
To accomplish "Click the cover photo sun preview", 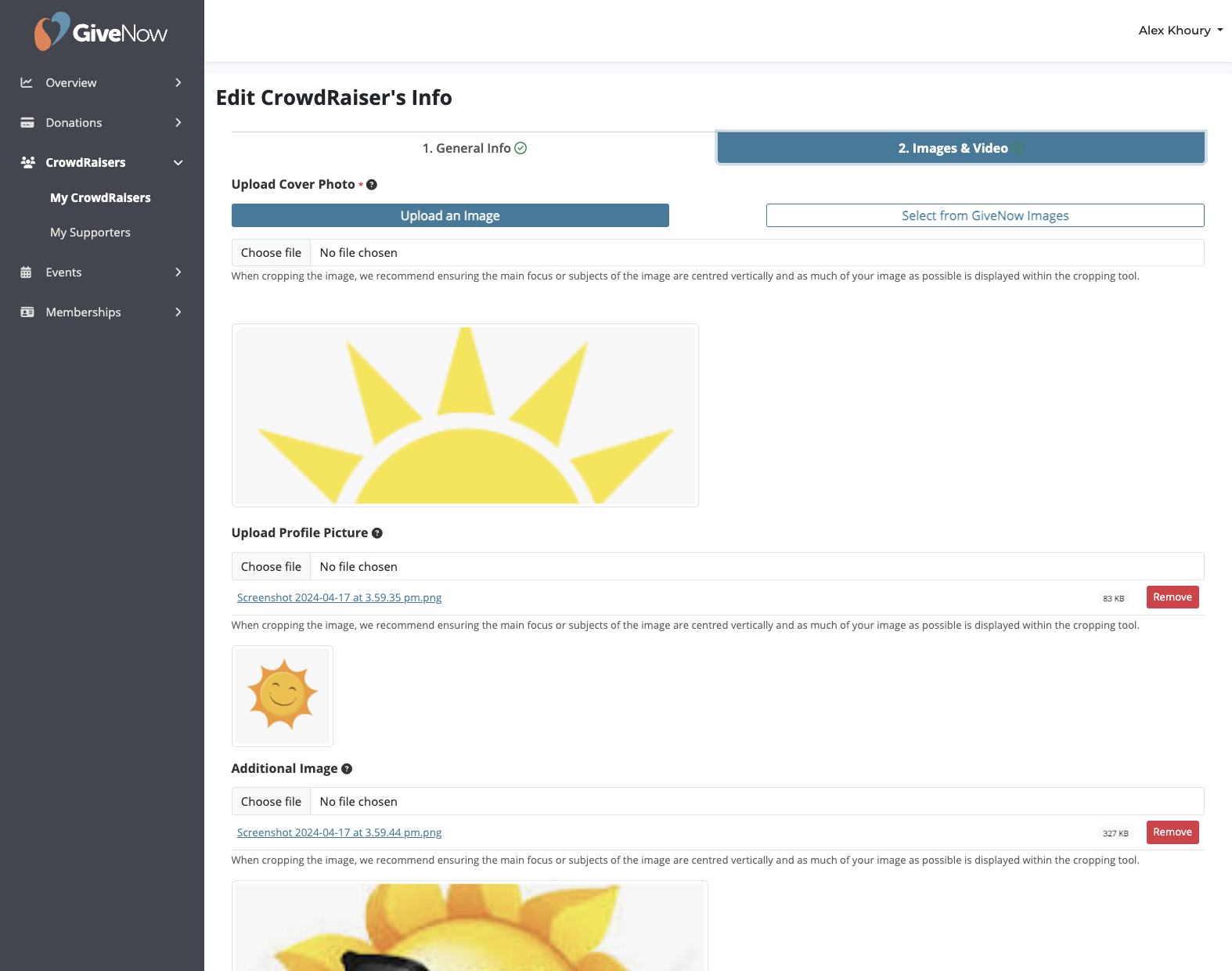I will point(465,415).
